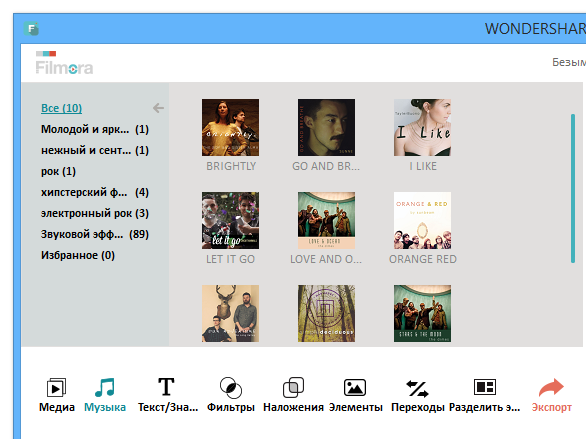
Task: Show the Избранное (0) favorites list
Action: tap(78, 255)
